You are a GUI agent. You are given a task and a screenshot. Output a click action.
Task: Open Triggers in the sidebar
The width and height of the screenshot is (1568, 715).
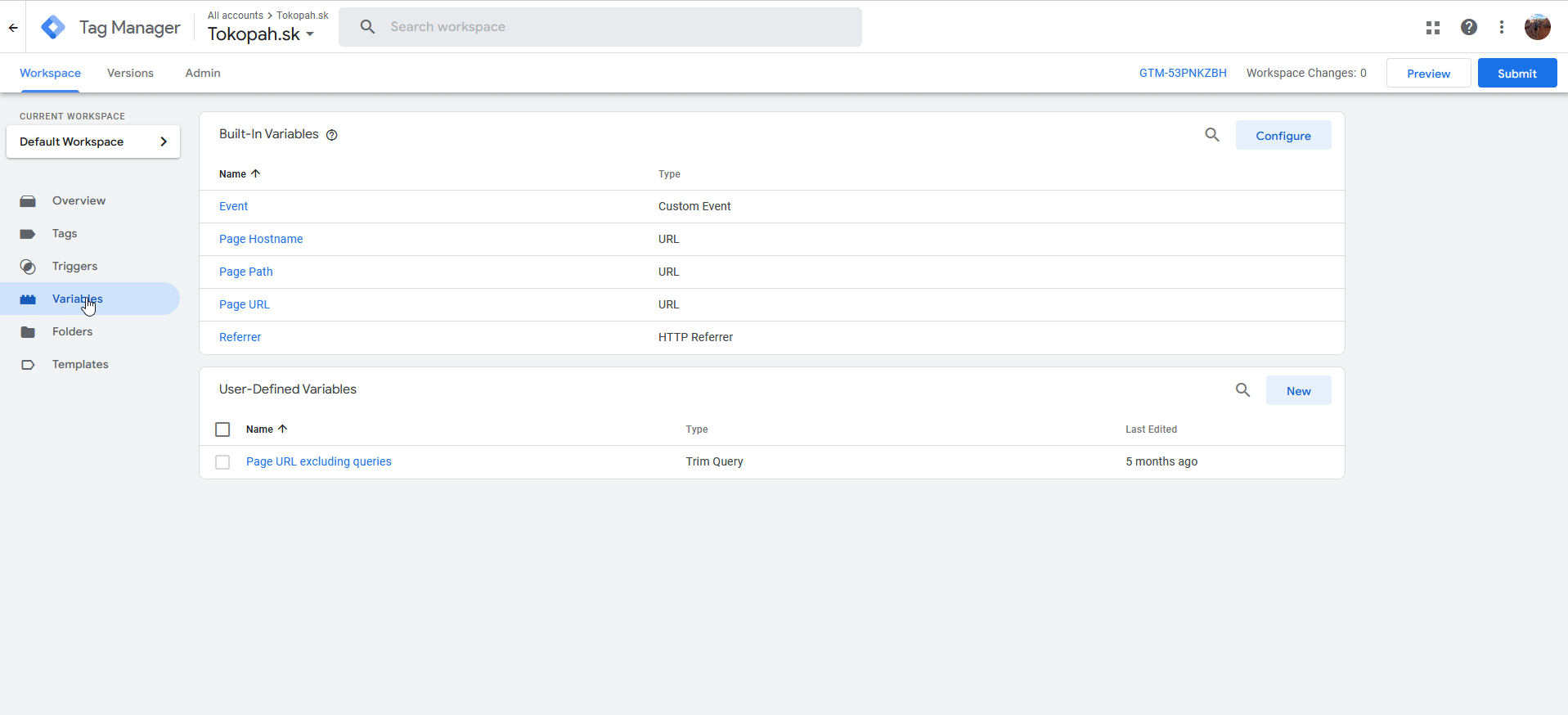click(x=74, y=266)
